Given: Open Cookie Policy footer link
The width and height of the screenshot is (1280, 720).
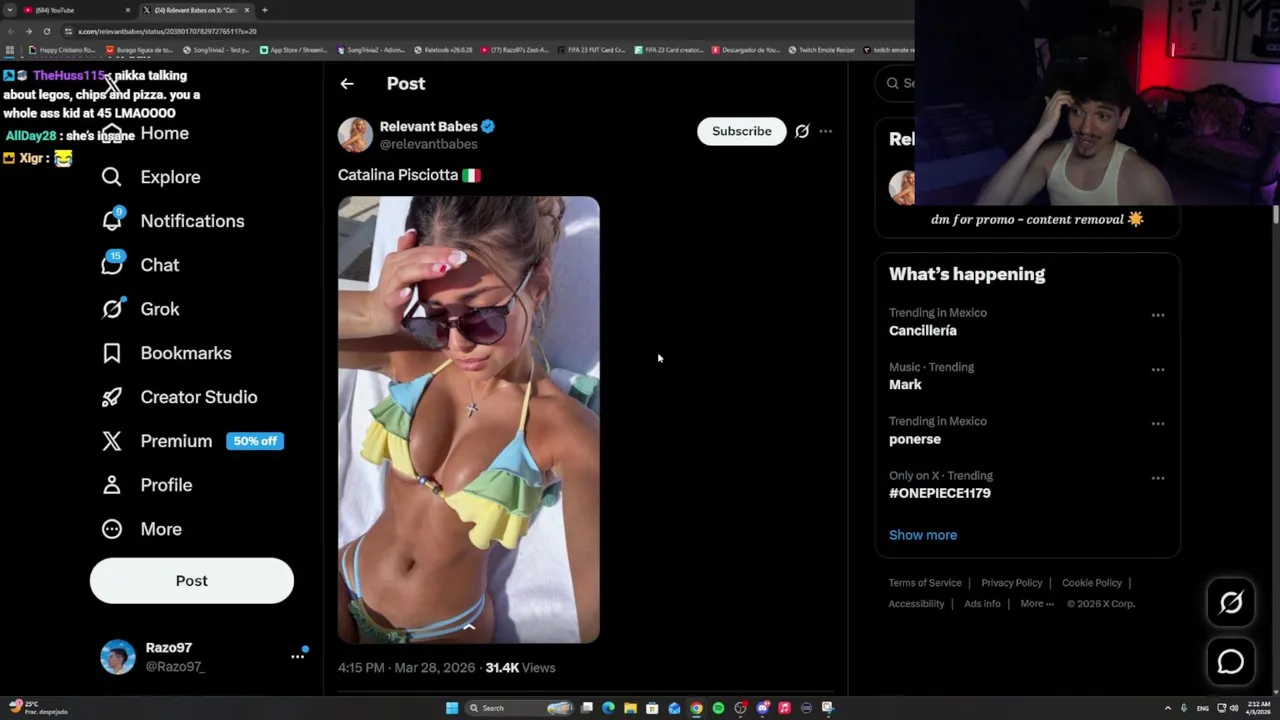Looking at the screenshot, I should point(1092,583).
